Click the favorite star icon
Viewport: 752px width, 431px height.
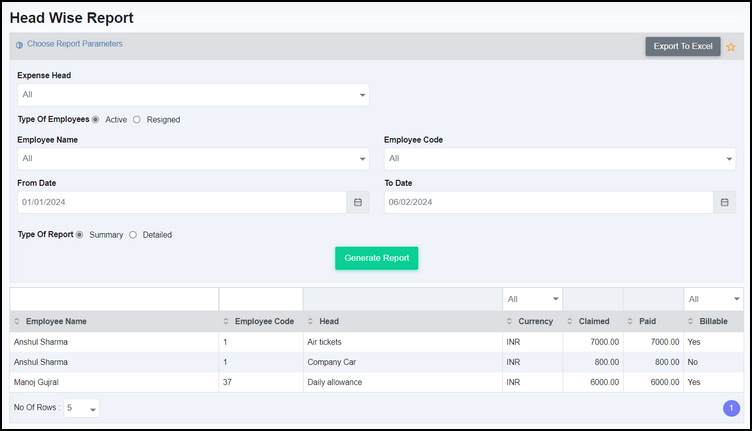(731, 47)
